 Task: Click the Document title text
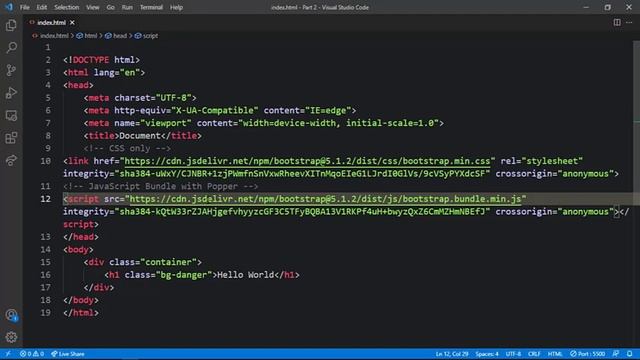pos(140,136)
